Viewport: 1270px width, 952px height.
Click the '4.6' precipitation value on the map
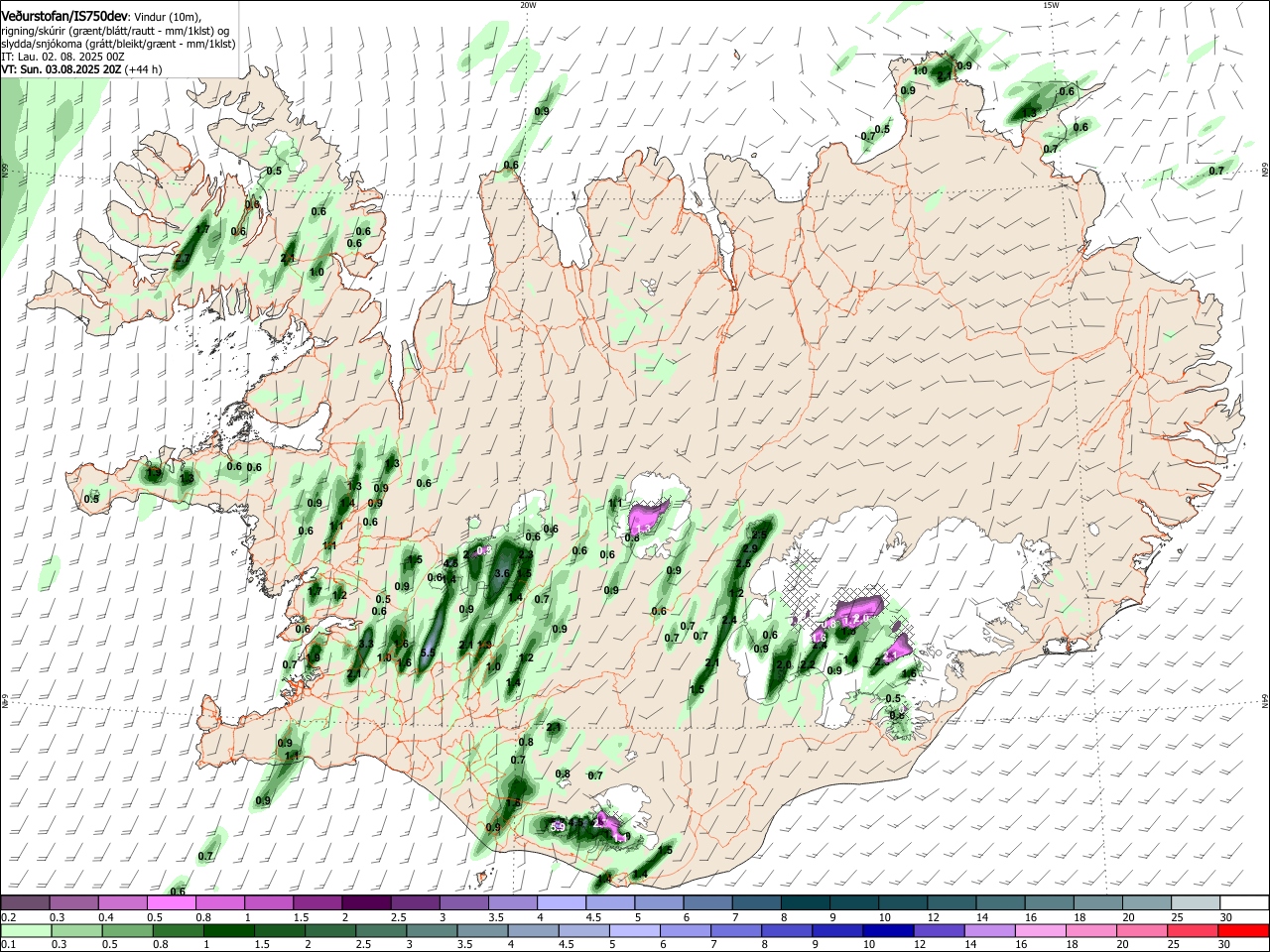pos(450,563)
